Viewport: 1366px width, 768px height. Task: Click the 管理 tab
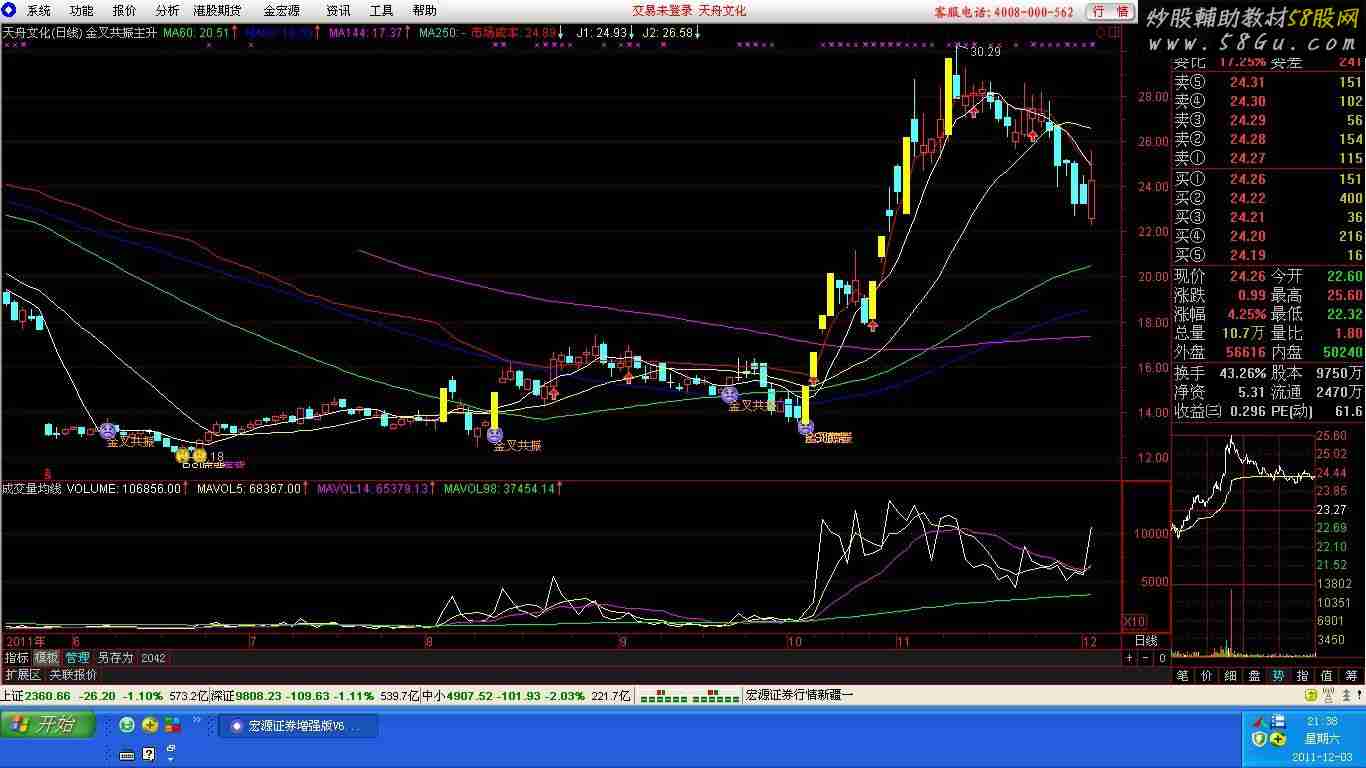pos(77,658)
